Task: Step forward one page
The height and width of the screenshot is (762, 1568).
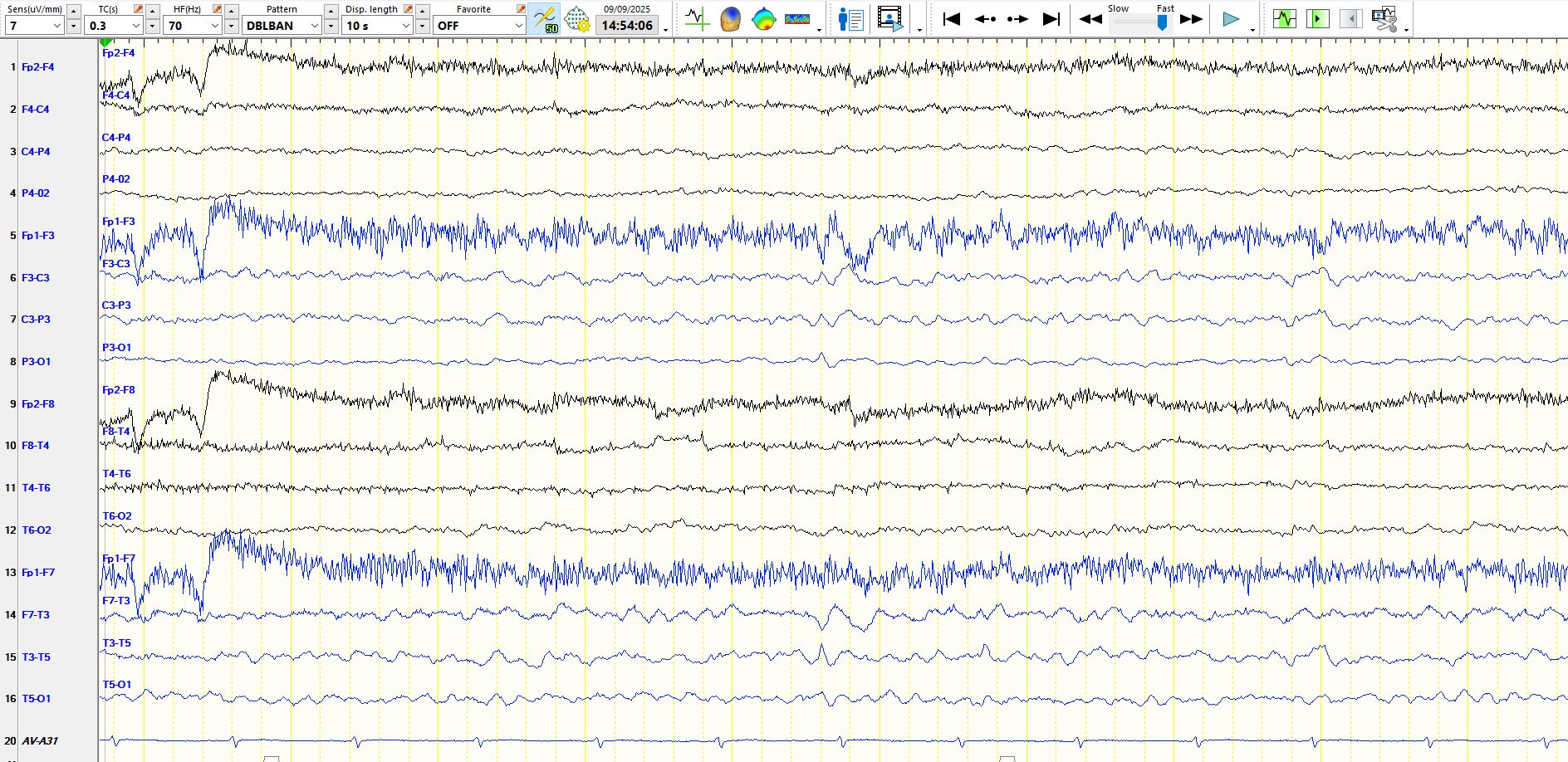Action: [1018, 18]
